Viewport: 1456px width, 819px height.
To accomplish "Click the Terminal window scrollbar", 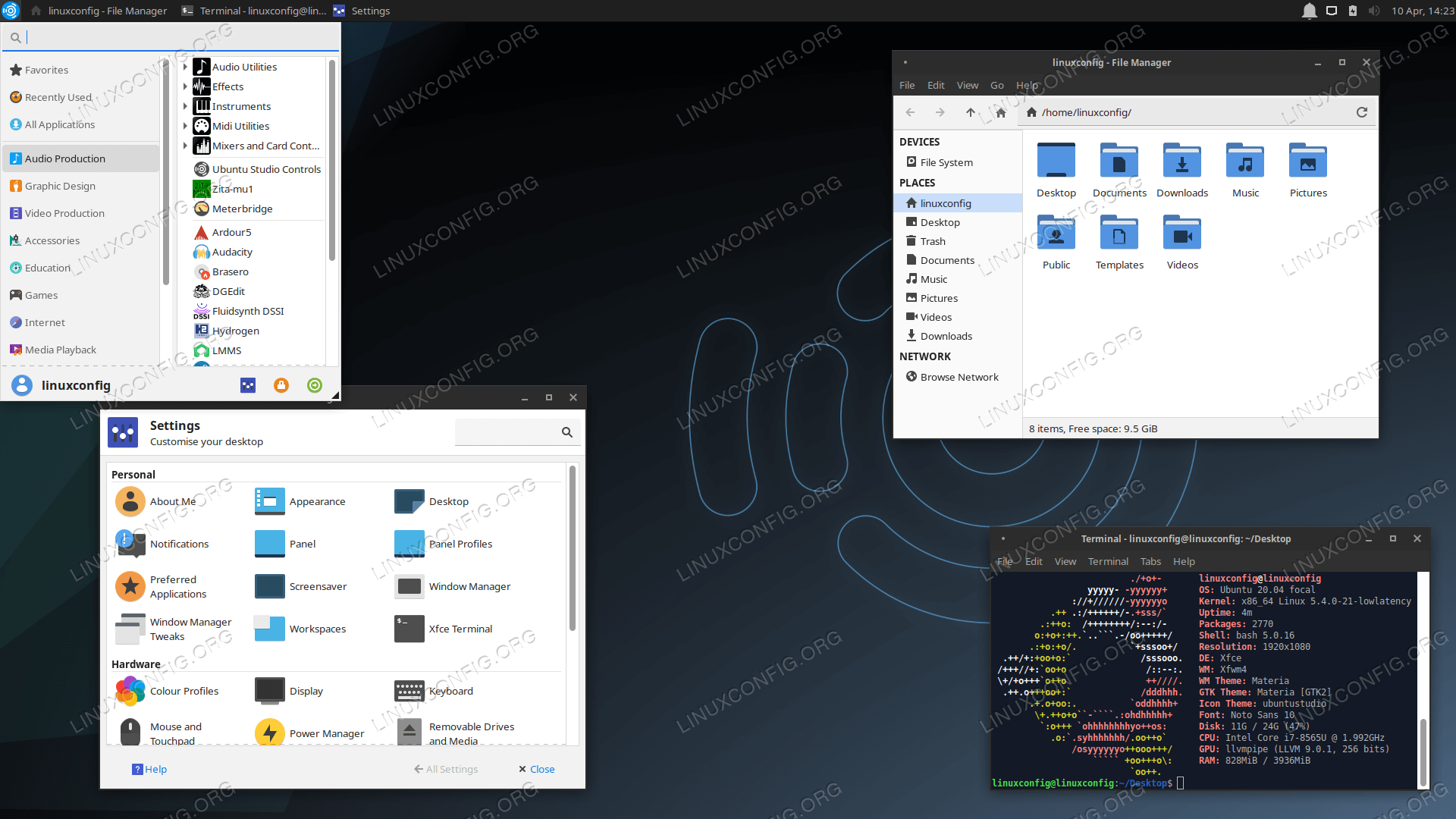I will click(x=1423, y=751).
